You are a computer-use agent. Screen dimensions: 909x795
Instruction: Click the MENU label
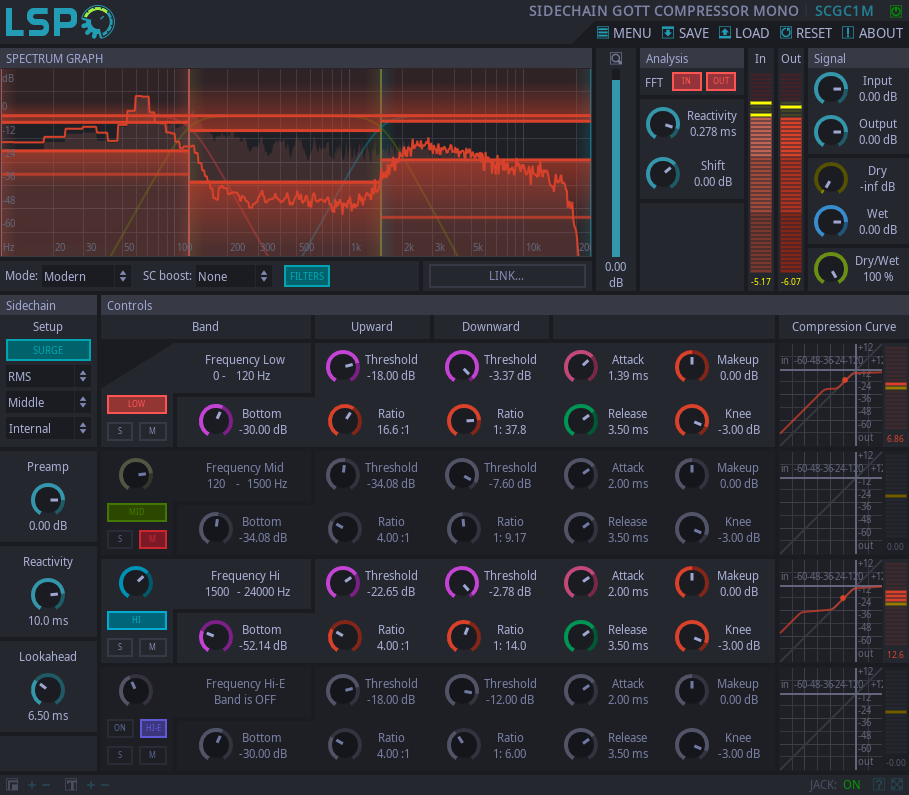coord(632,33)
